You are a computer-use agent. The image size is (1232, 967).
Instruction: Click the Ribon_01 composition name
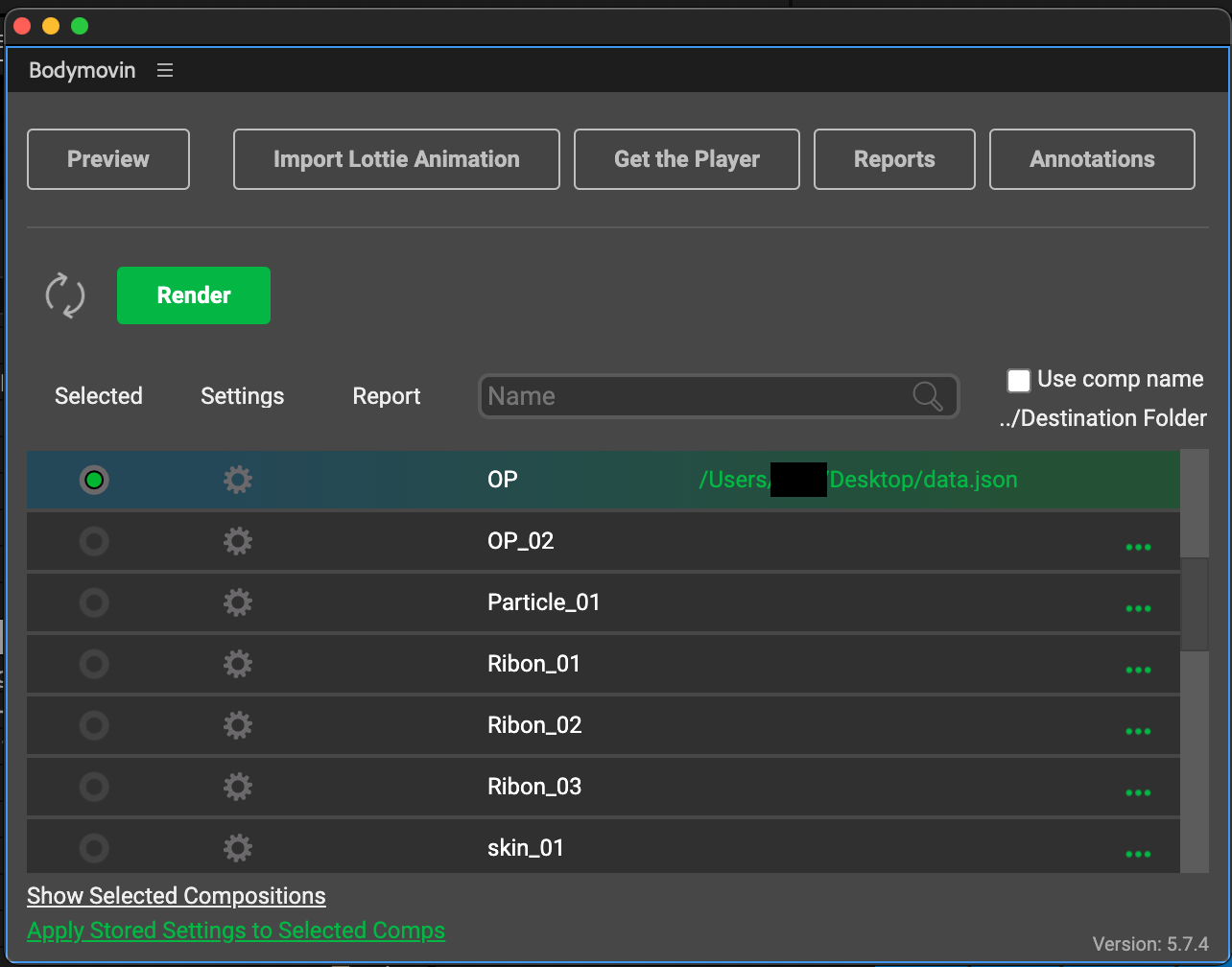[534, 664]
